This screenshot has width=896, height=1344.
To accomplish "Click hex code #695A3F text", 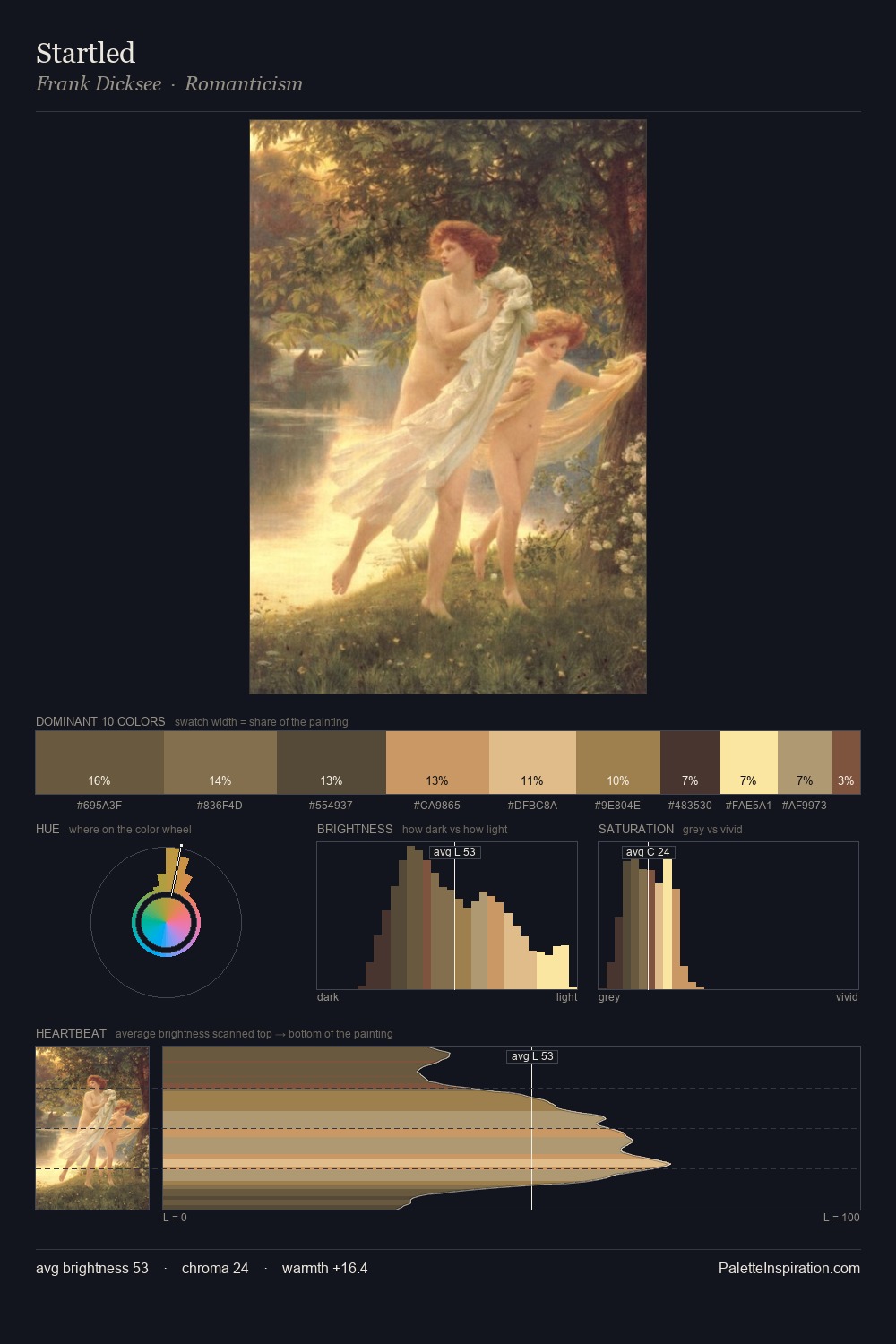I will (99, 805).
